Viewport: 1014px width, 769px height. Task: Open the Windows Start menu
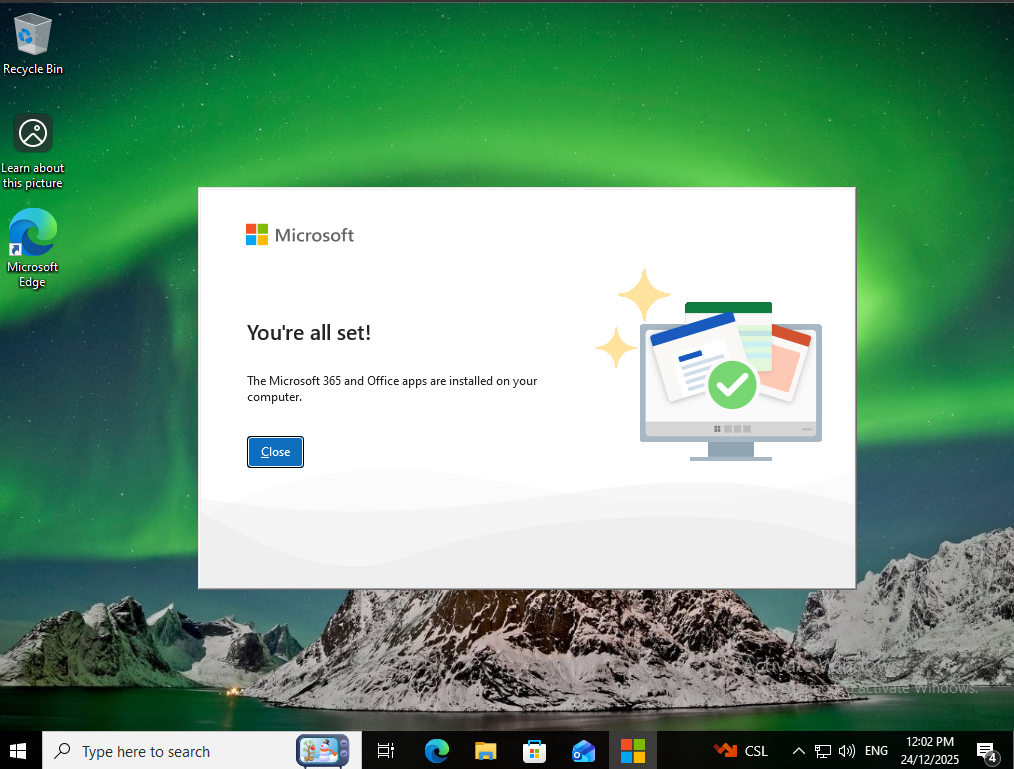pyautogui.click(x=18, y=751)
